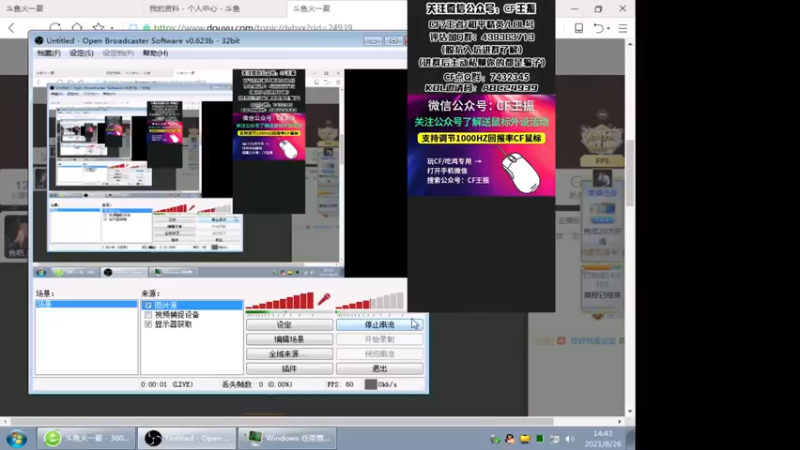Open the reading mode icon in browser toolbar
800x450 pixels.
tap(579, 28)
